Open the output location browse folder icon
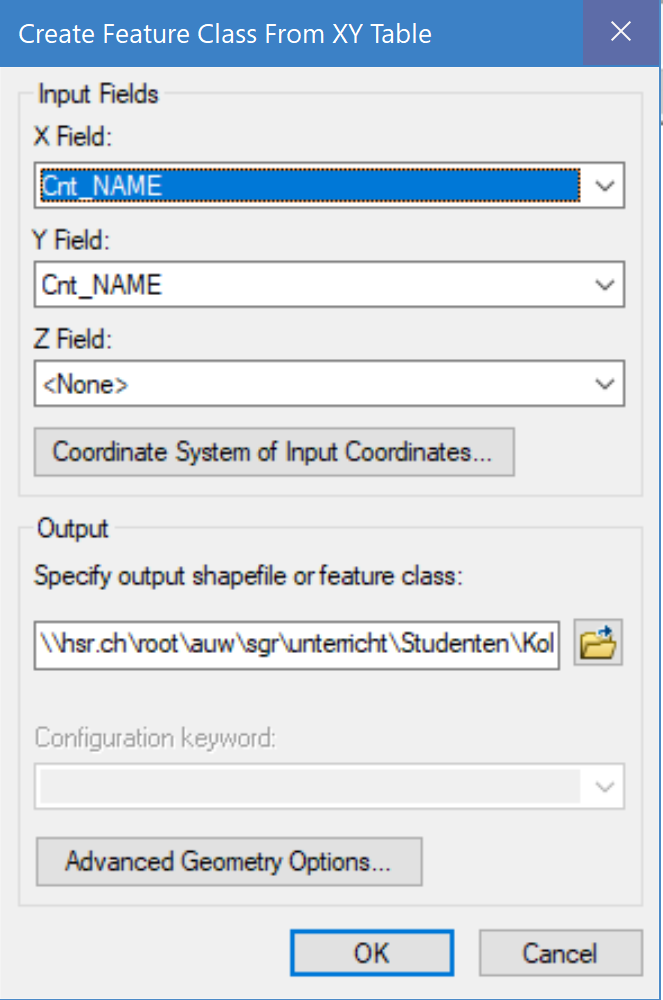The width and height of the screenshot is (663, 1000). point(598,643)
